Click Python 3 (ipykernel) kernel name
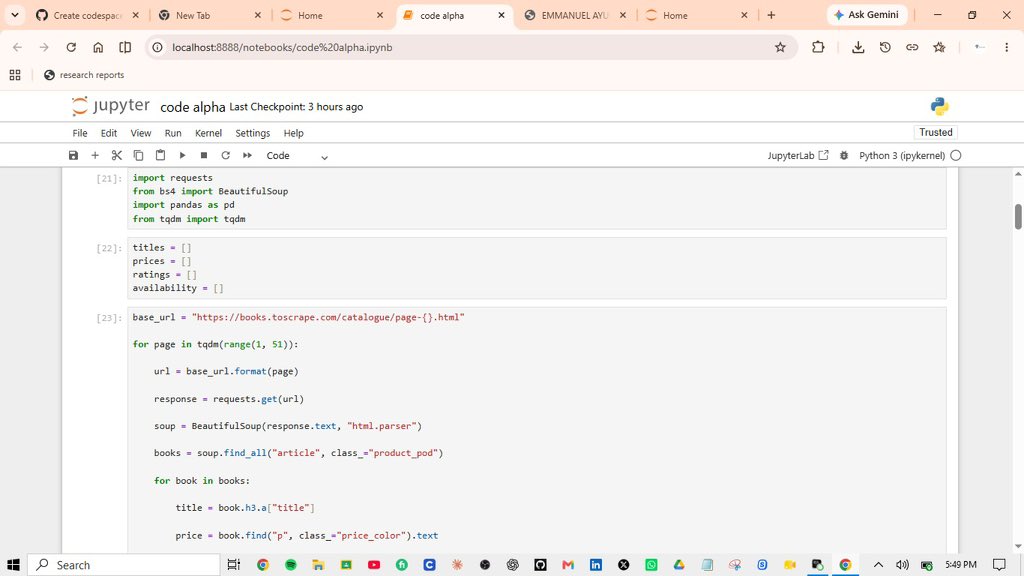The height and width of the screenshot is (576, 1024). pos(902,155)
